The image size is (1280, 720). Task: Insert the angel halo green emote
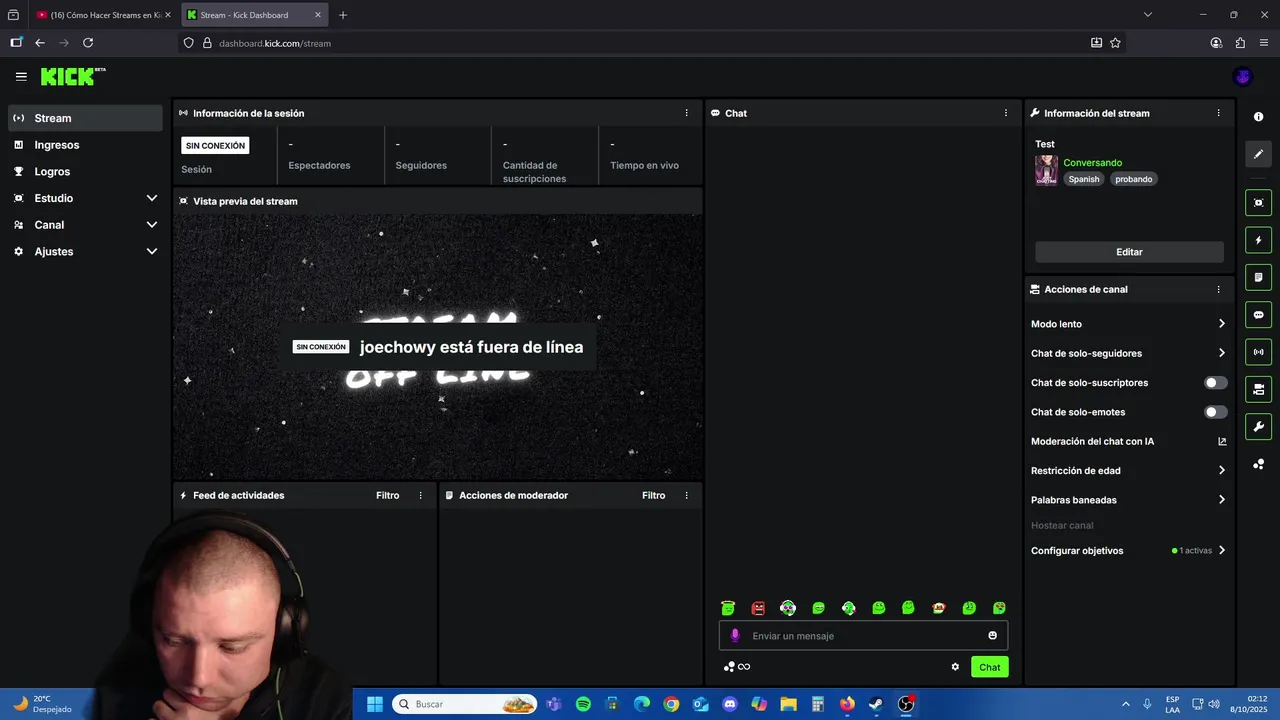click(x=728, y=608)
